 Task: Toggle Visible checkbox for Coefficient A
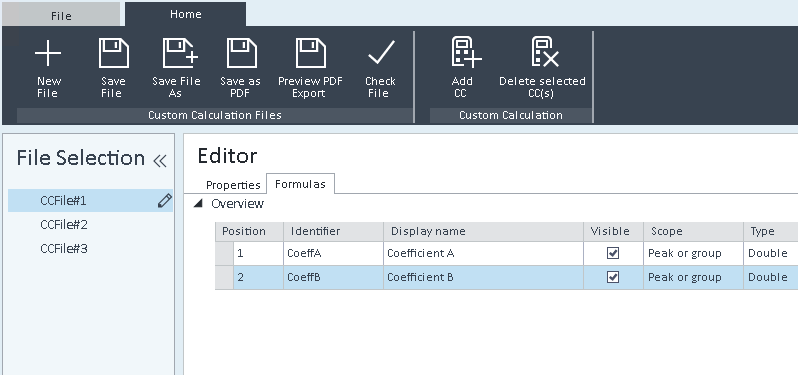click(613, 253)
